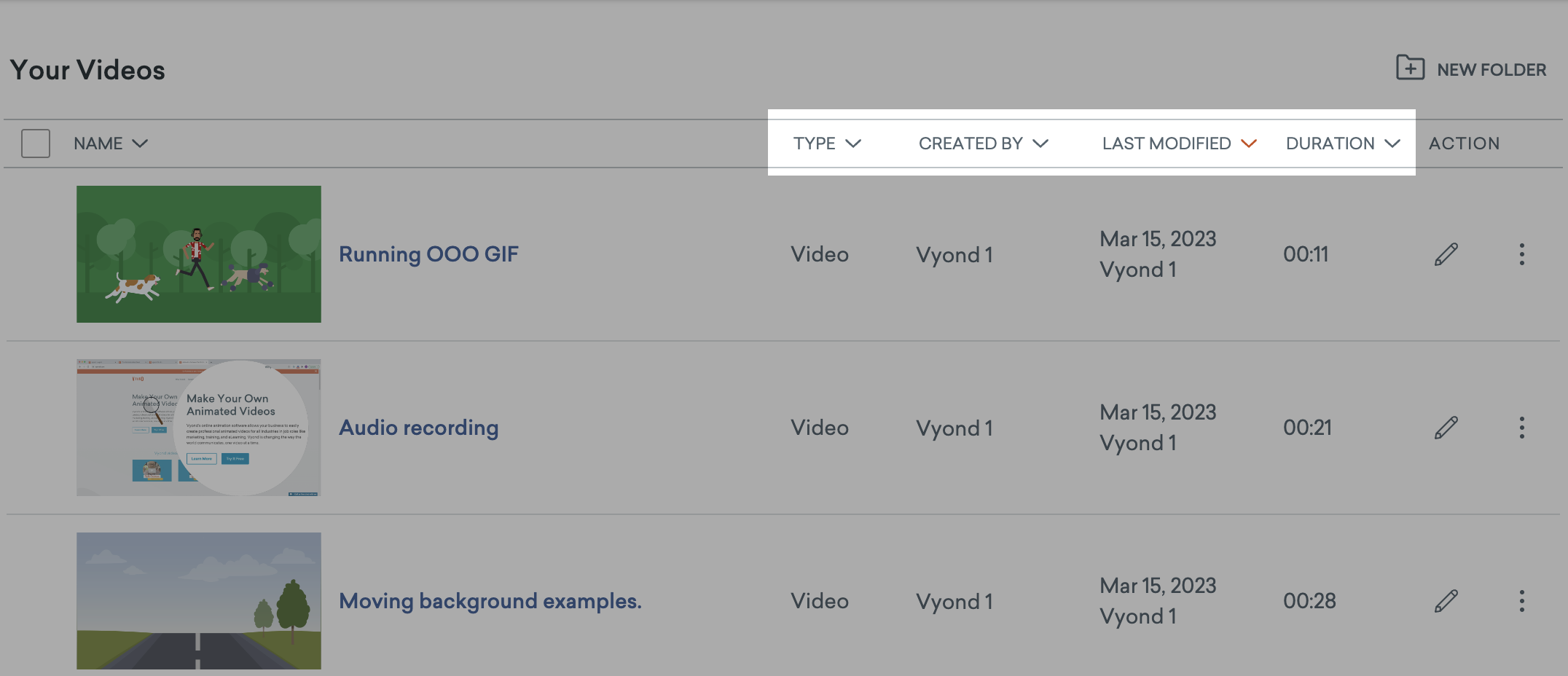Open the edit pencil for Audio recording
Image resolution: width=1568 pixels, height=676 pixels.
point(1446,428)
